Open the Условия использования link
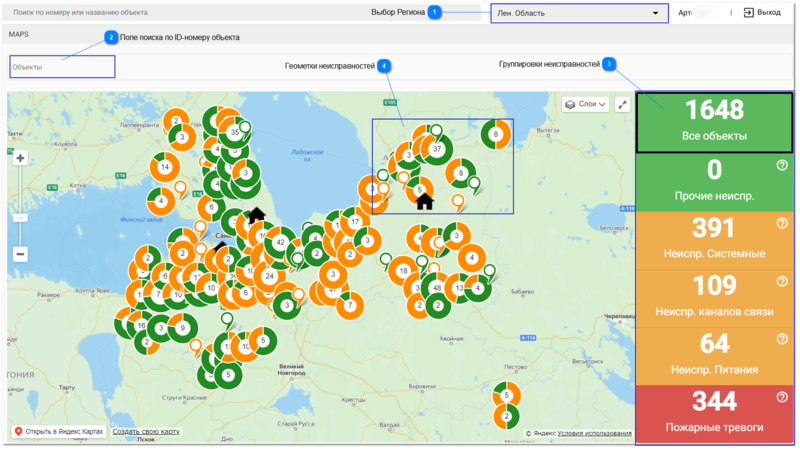Screen dimensions: 800x451 tap(594, 433)
